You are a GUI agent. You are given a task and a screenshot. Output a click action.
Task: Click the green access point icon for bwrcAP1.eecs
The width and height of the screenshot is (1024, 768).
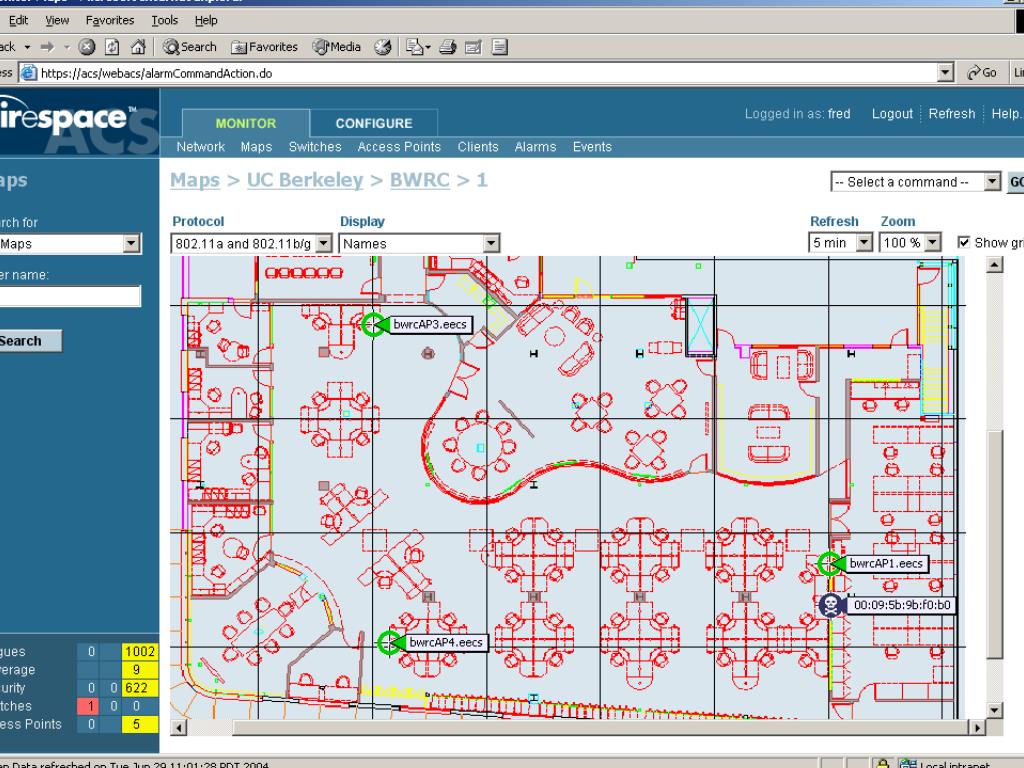coord(829,564)
